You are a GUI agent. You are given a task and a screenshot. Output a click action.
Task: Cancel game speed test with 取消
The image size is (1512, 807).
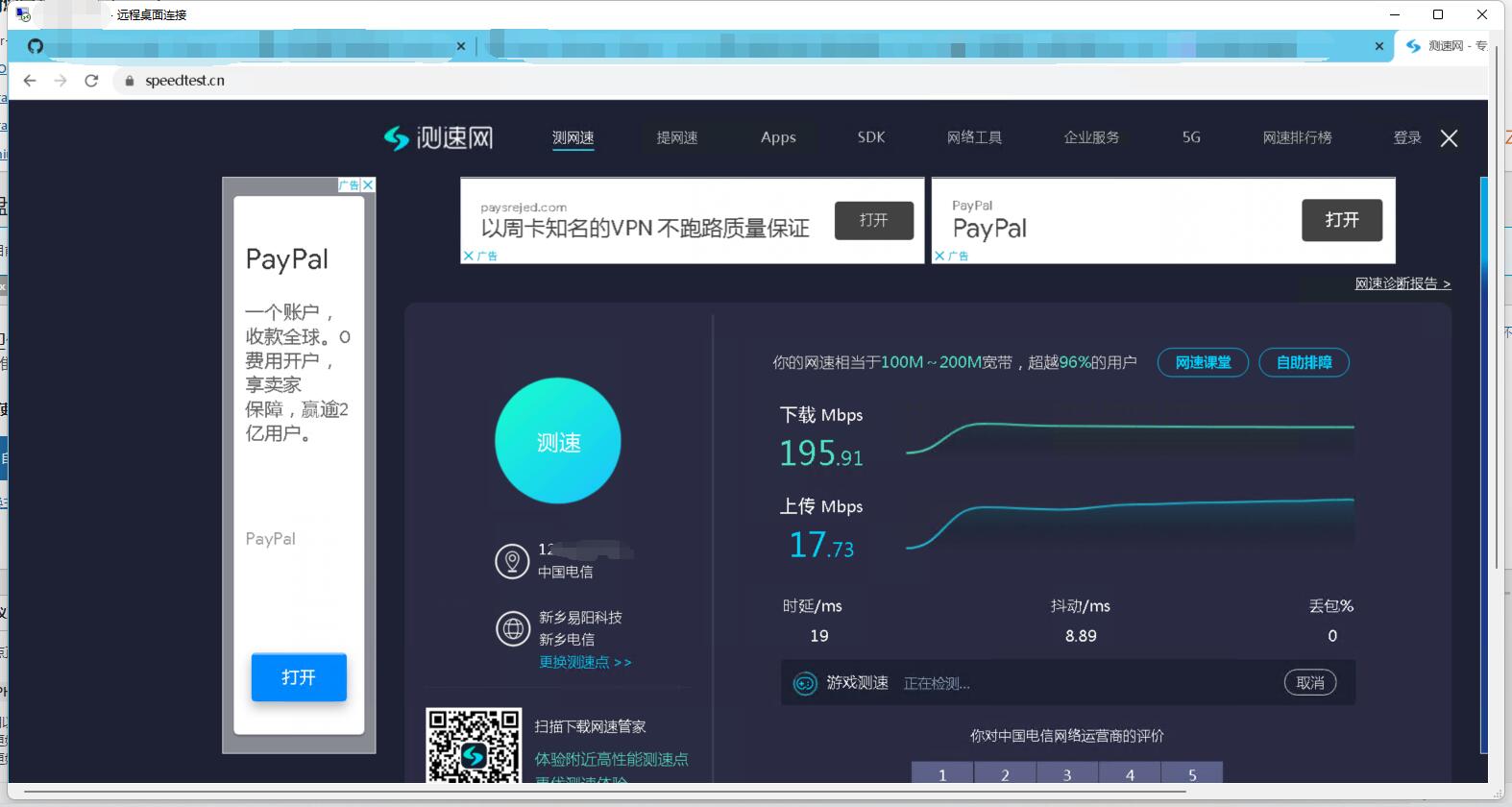(1310, 682)
